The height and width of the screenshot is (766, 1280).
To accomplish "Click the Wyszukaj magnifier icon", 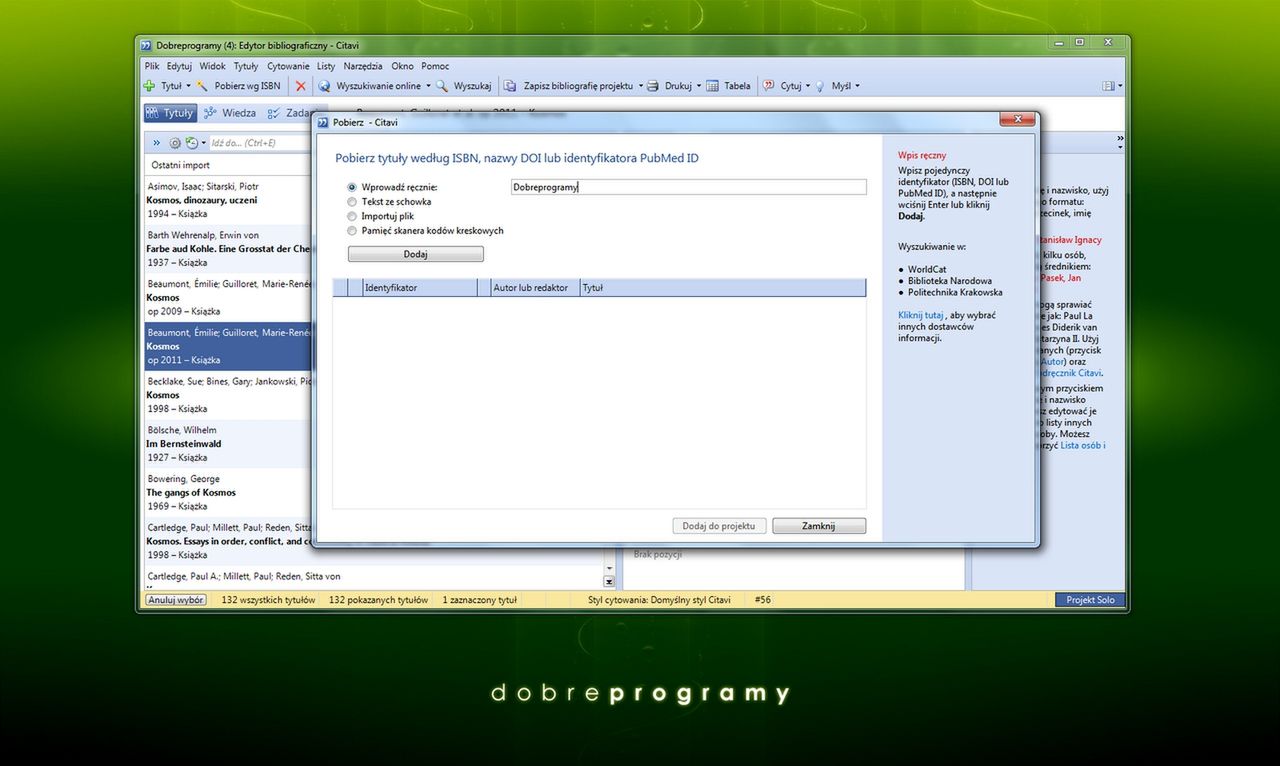I will click(442, 86).
